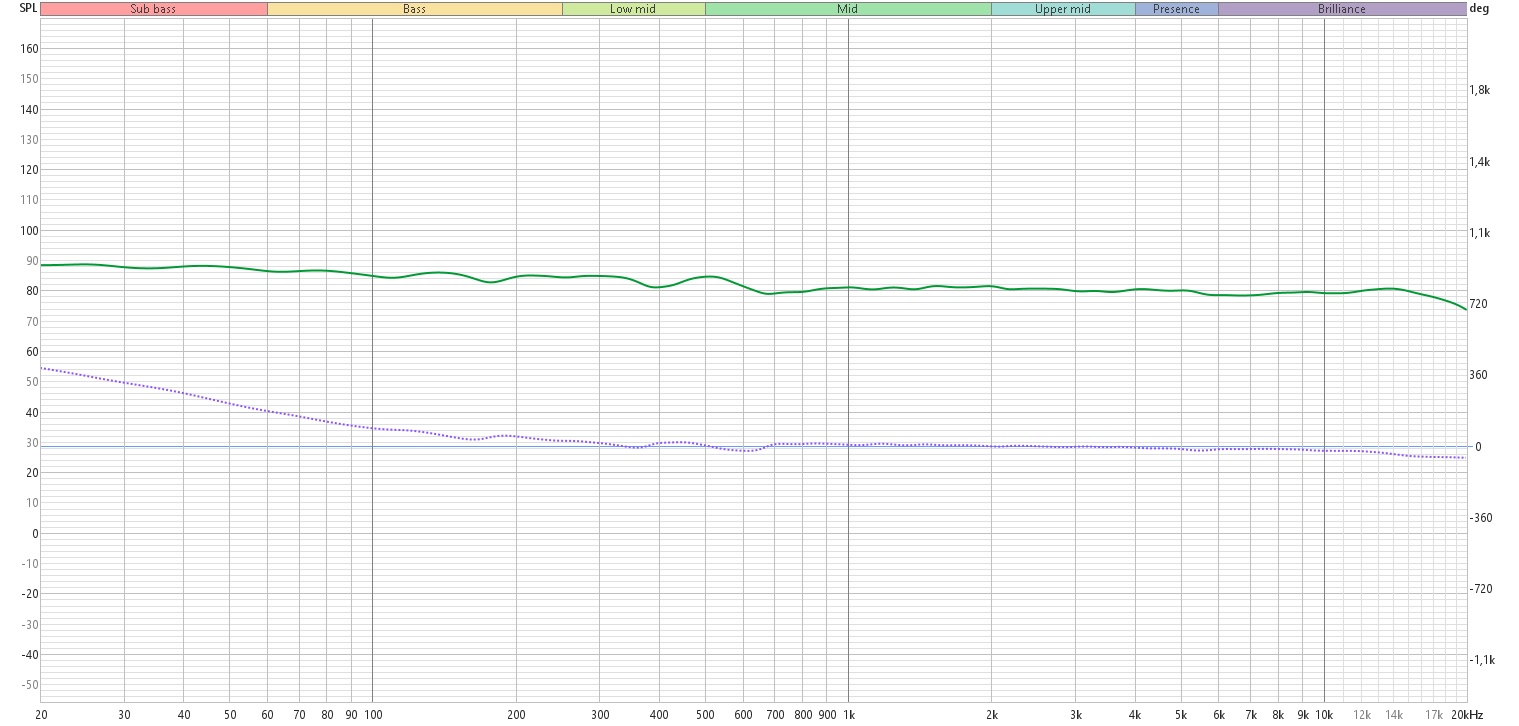Click the positive 1,1k phase axis value
The width and height of the screenshot is (1519, 726).
pos(1479,233)
